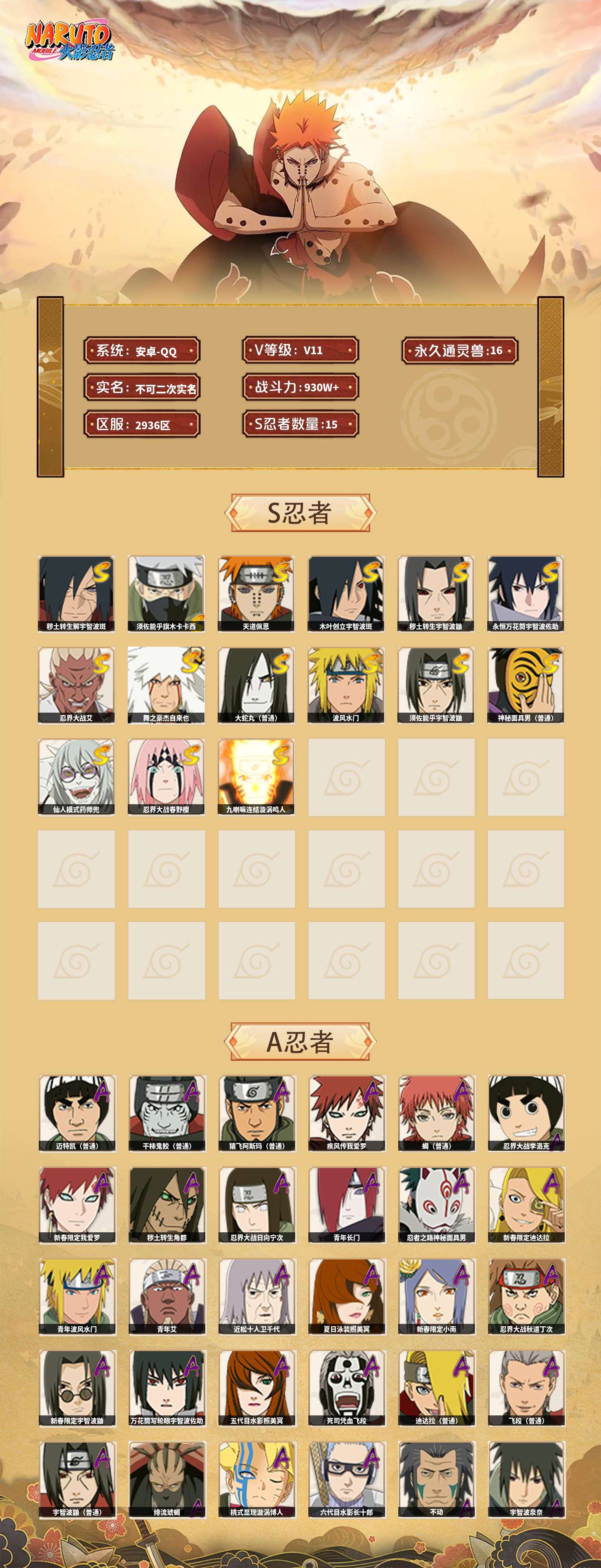Click the S忍者 section header
This screenshot has height=1568, width=601.
(x=300, y=513)
